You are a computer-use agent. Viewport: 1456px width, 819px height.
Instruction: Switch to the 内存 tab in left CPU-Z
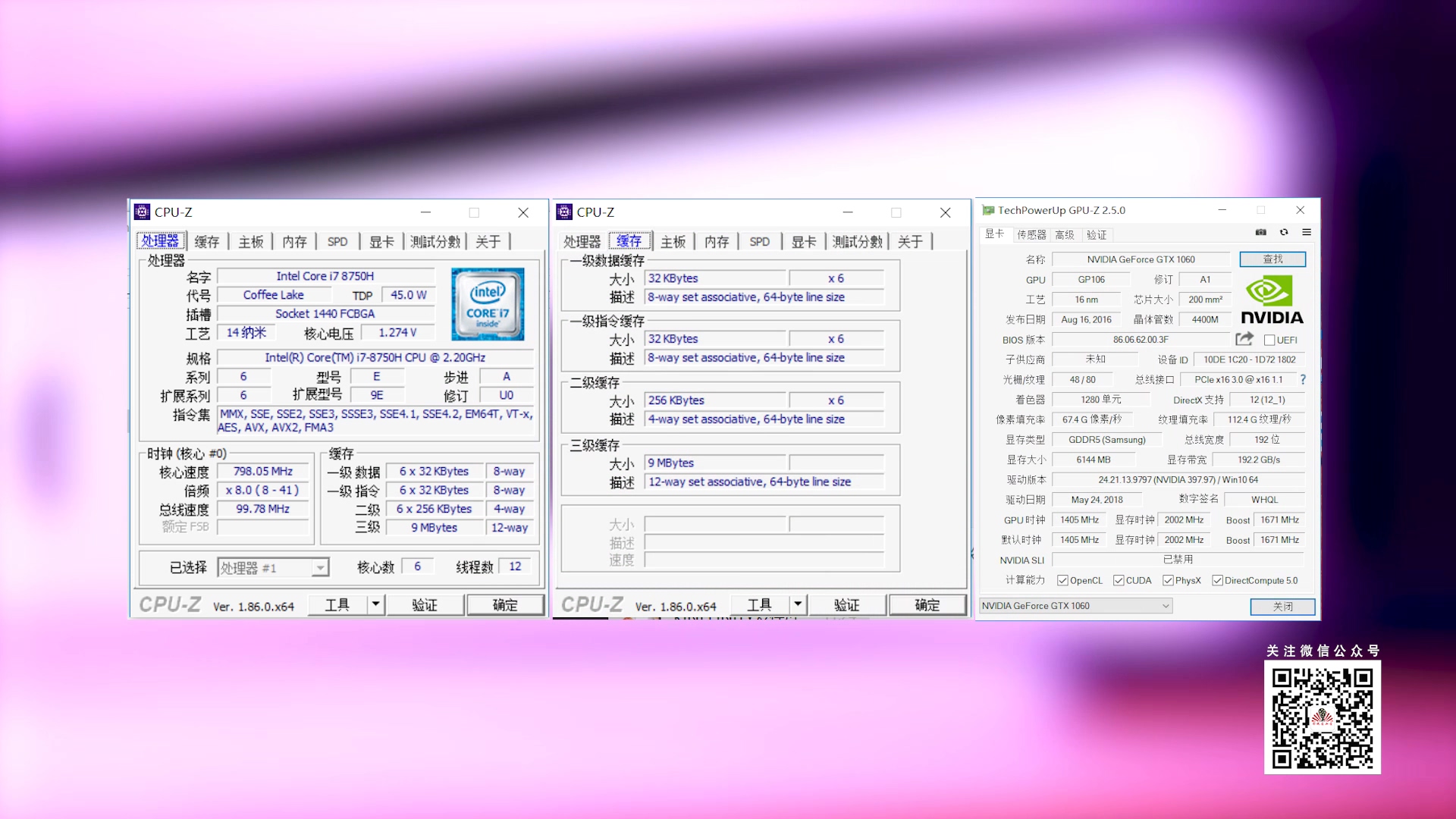pyautogui.click(x=294, y=242)
